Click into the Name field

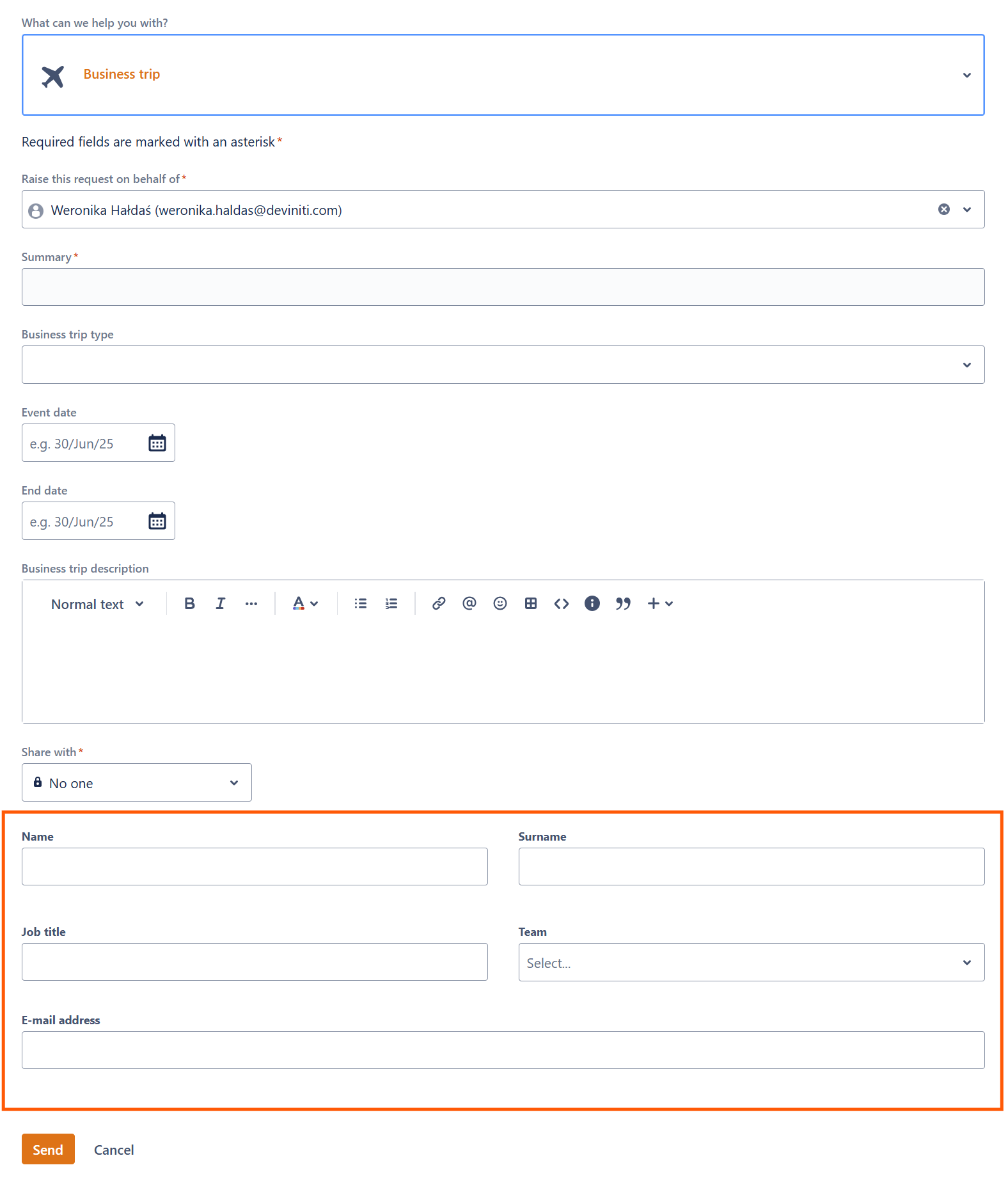coord(255,866)
